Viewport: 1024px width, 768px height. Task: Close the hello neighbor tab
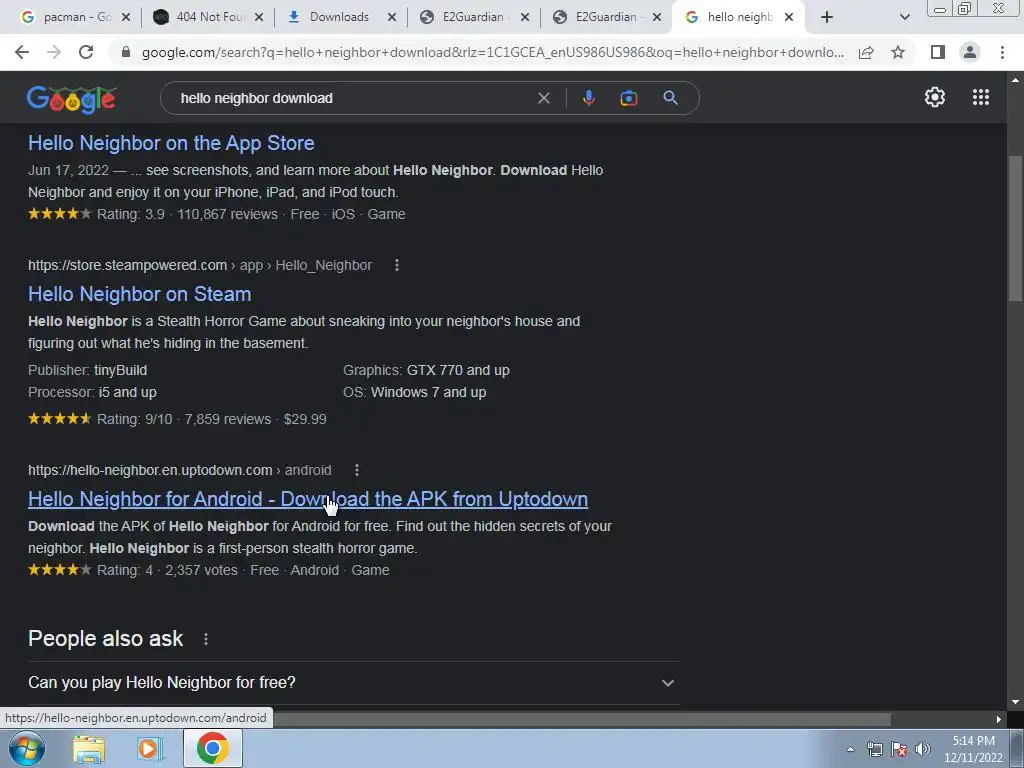[x=789, y=17]
